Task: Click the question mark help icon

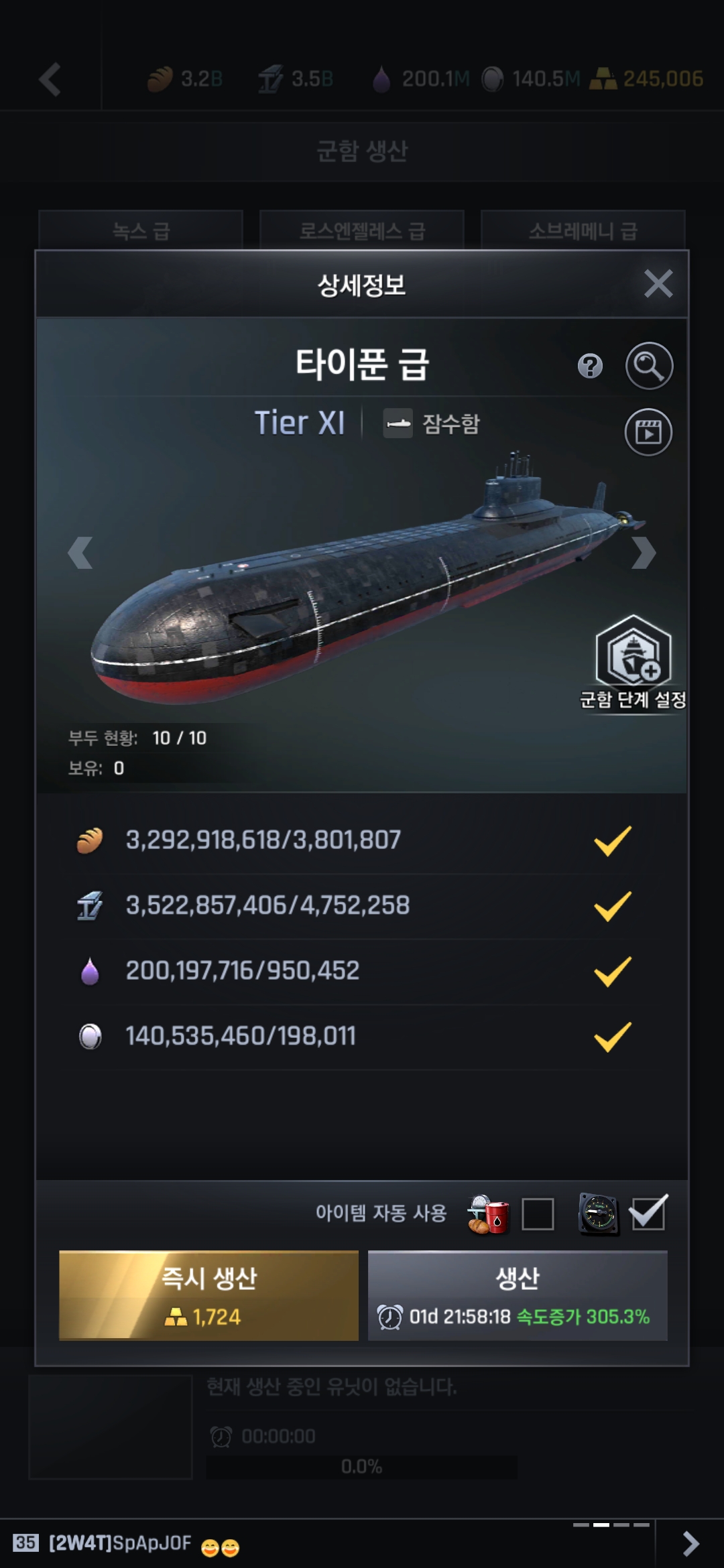Action: (x=590, y=366)
